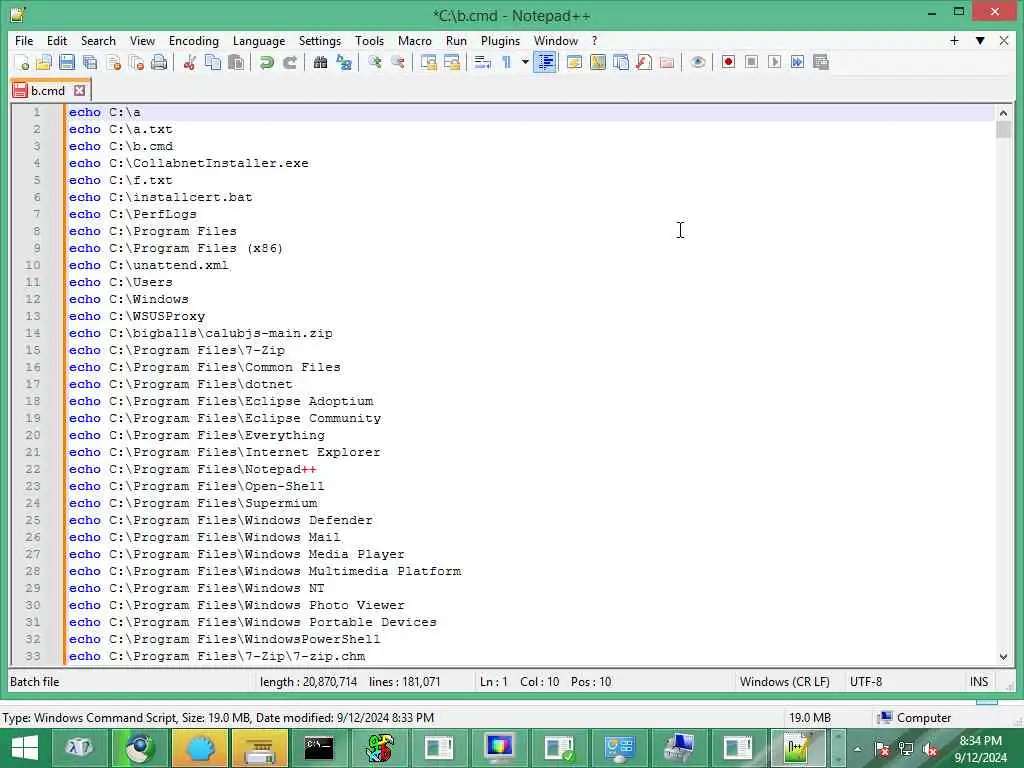This screenshot has width=1024, height=768.
Task: Click Windows (CR LF) line-ending selector
Action: (784, 682)
